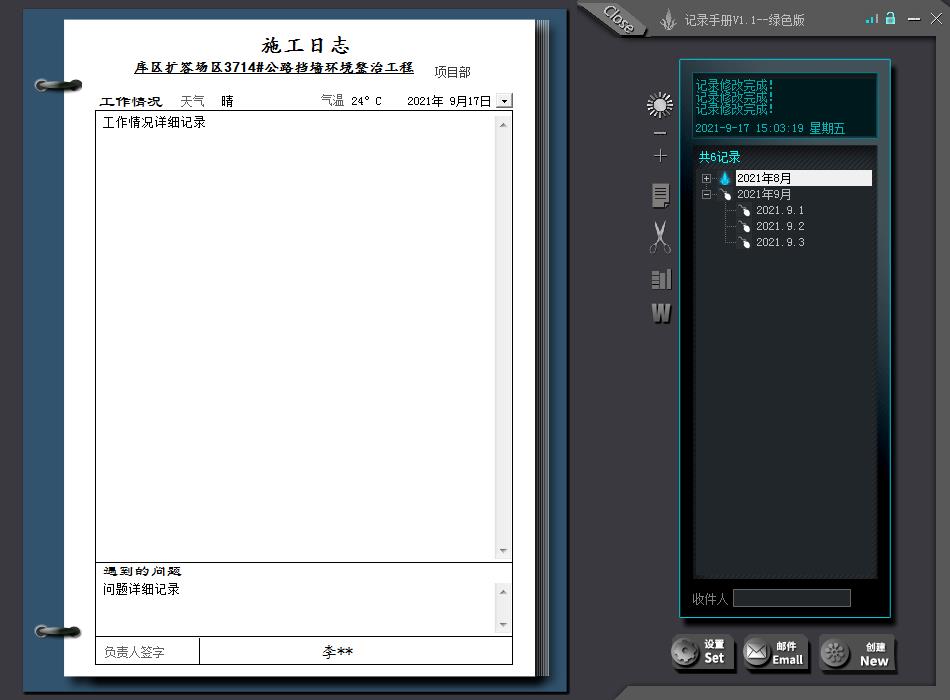Click the 负责人签字 label
Viewport: 950px width, 700px height.
(134, 652)
